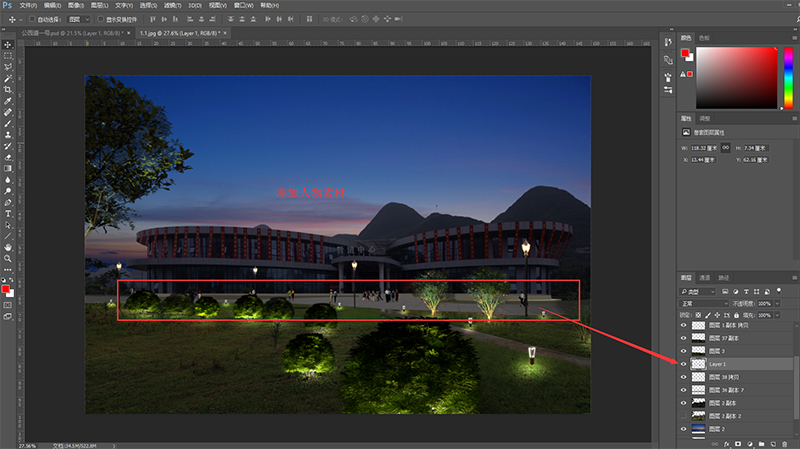Select the Zoom magnifier tool
Image resolution: width=800 pixels, height=449 pixels.
pyautogui.click(x=8, y=258)
